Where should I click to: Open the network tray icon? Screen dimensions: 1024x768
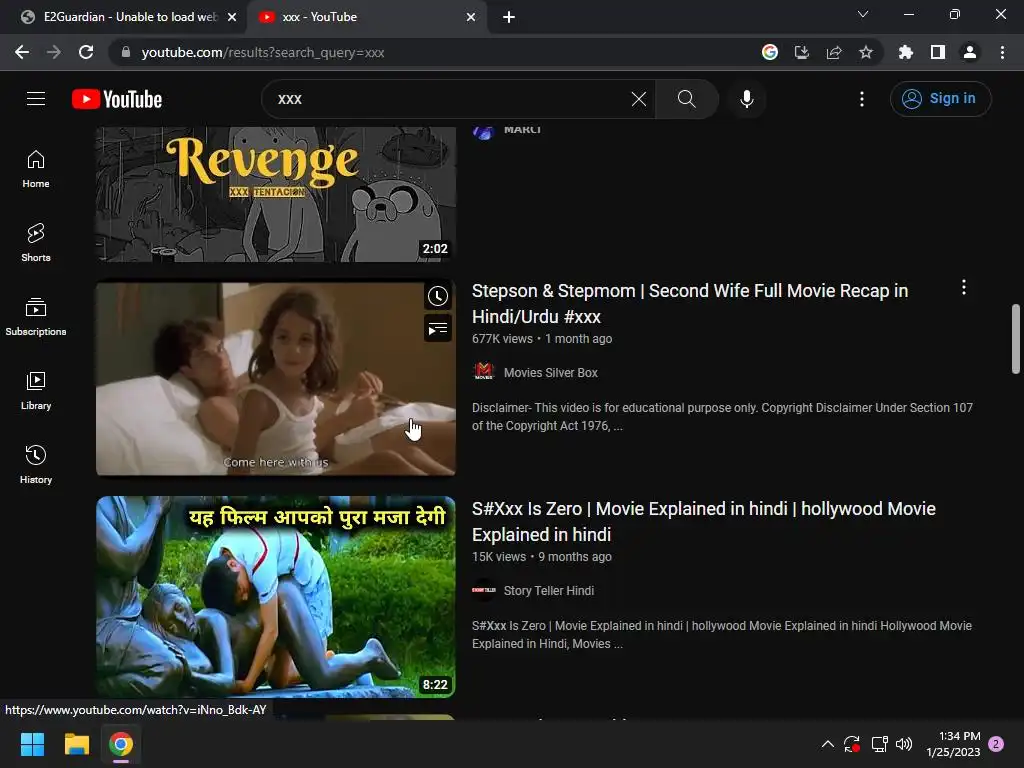point(879,744)
